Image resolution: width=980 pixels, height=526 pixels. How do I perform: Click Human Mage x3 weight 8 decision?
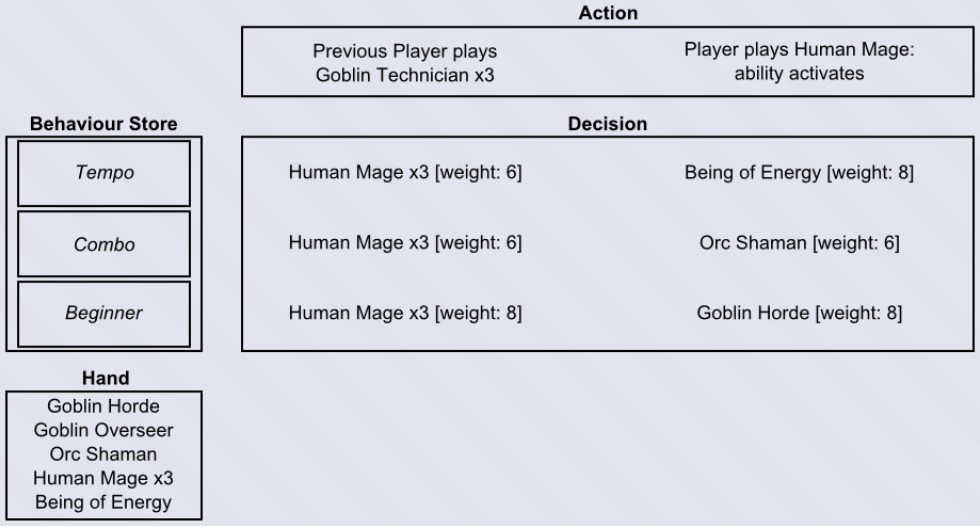click(x=405, y=313)
